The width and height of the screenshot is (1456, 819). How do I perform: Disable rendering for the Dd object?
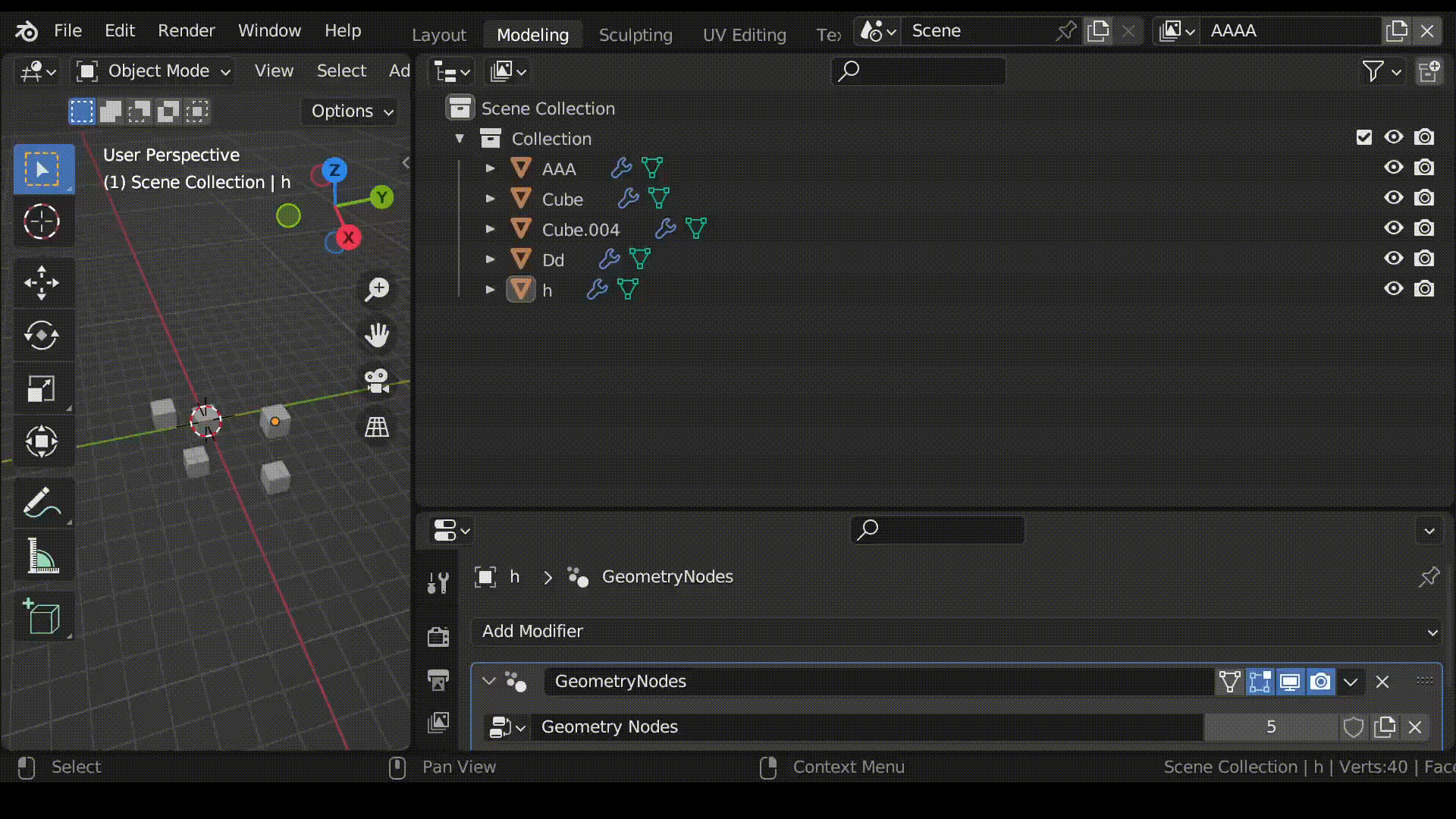click(1424, 259)
